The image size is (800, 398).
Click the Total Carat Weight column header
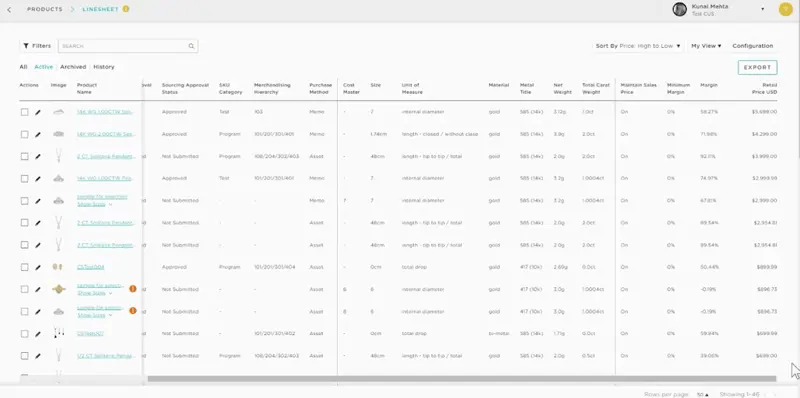tap(596, 88)
